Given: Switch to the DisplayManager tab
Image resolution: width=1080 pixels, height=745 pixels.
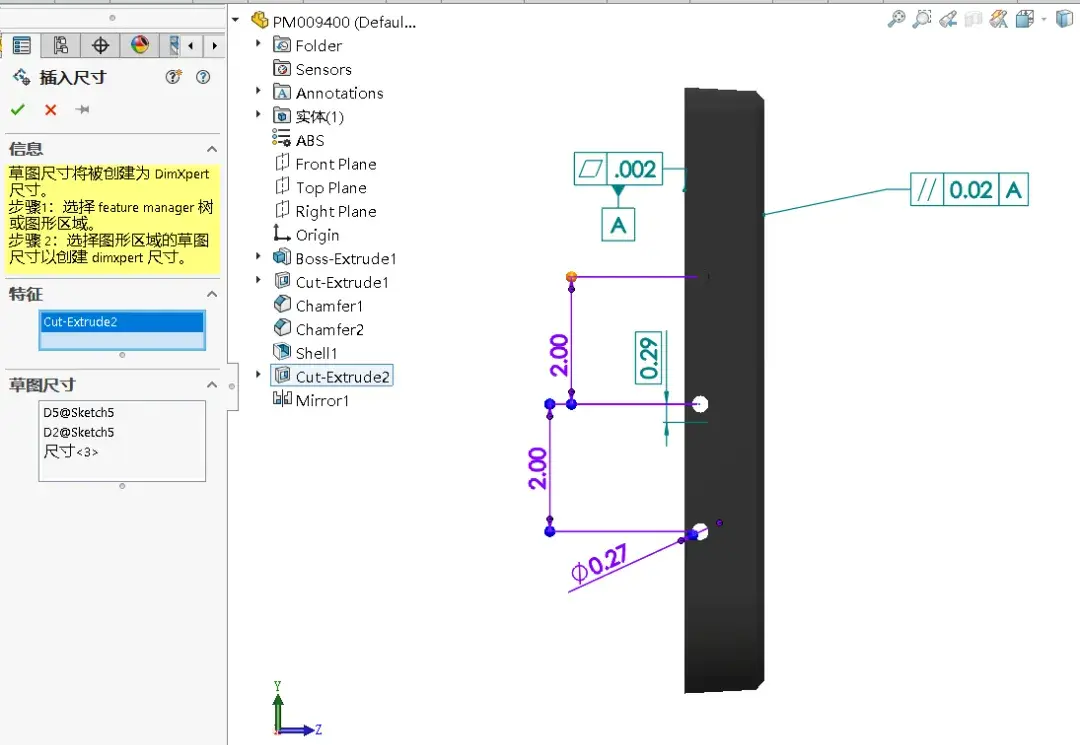Looking at the screenshot, I should click(140, 45).
